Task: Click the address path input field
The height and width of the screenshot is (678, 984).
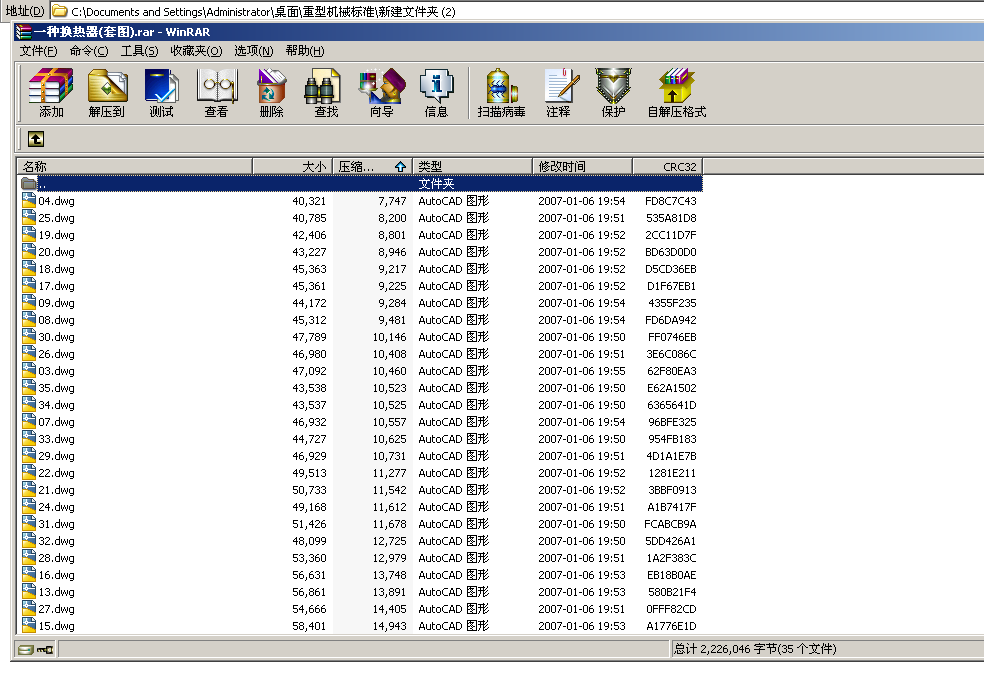Action: pyautogui.click(x=515, y=11)
